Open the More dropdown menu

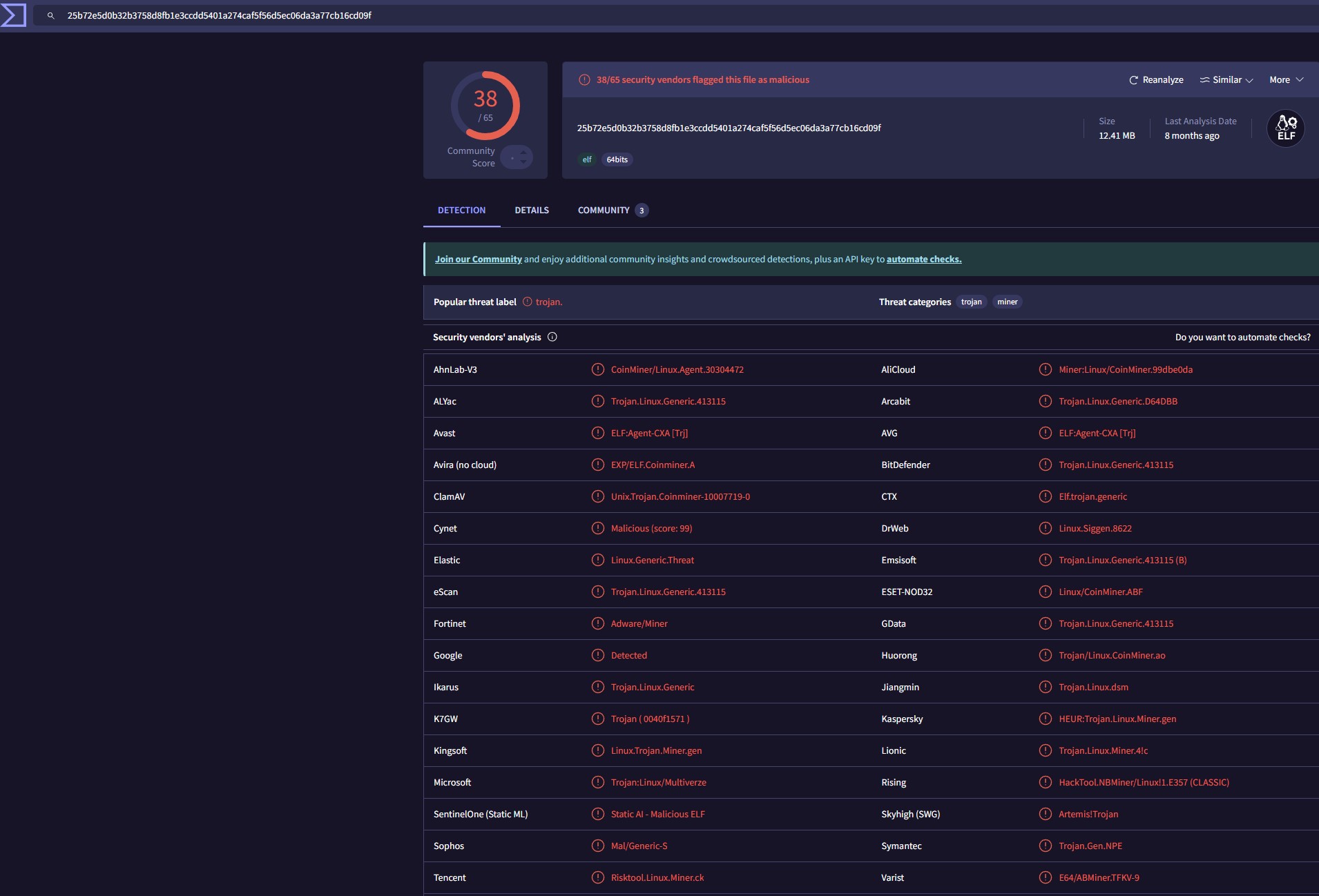pos(1287,80)
